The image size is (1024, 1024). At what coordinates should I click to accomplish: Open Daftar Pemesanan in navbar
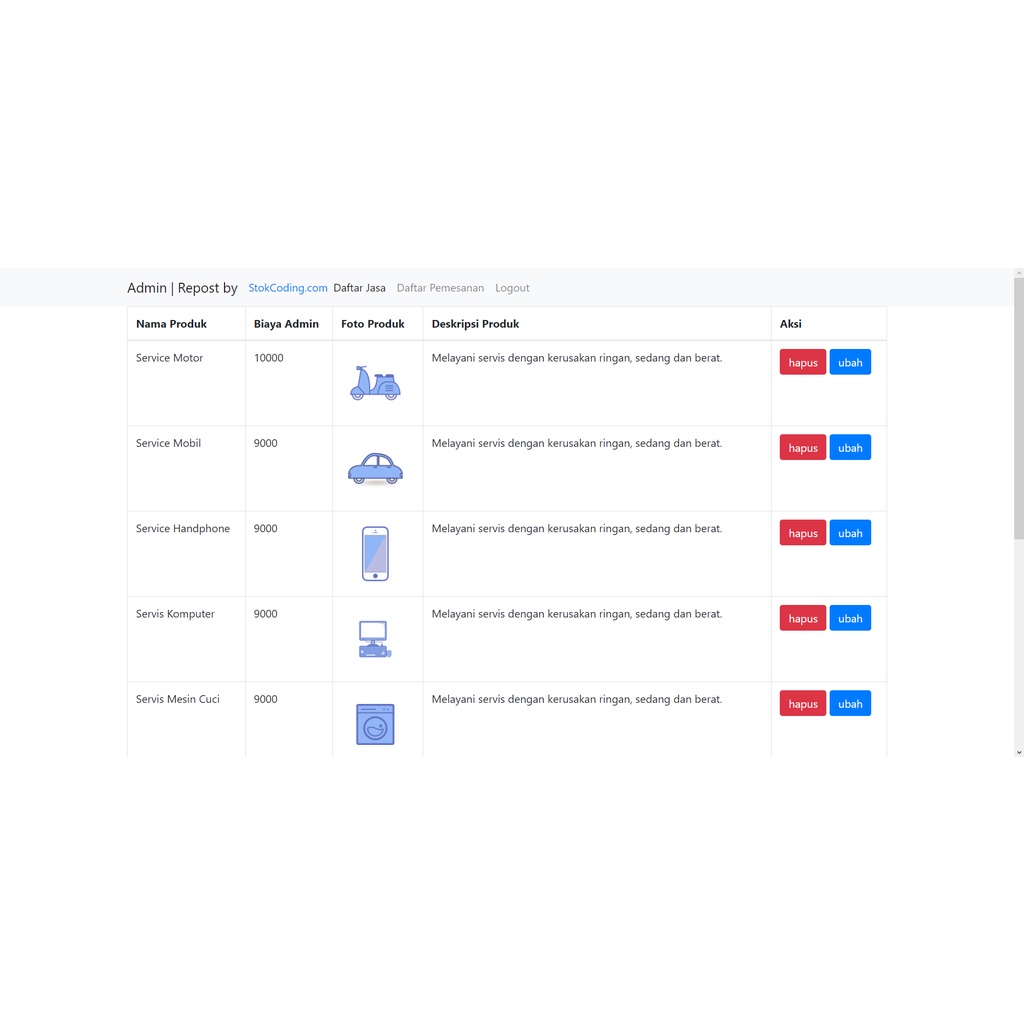[x=440, y=288]
